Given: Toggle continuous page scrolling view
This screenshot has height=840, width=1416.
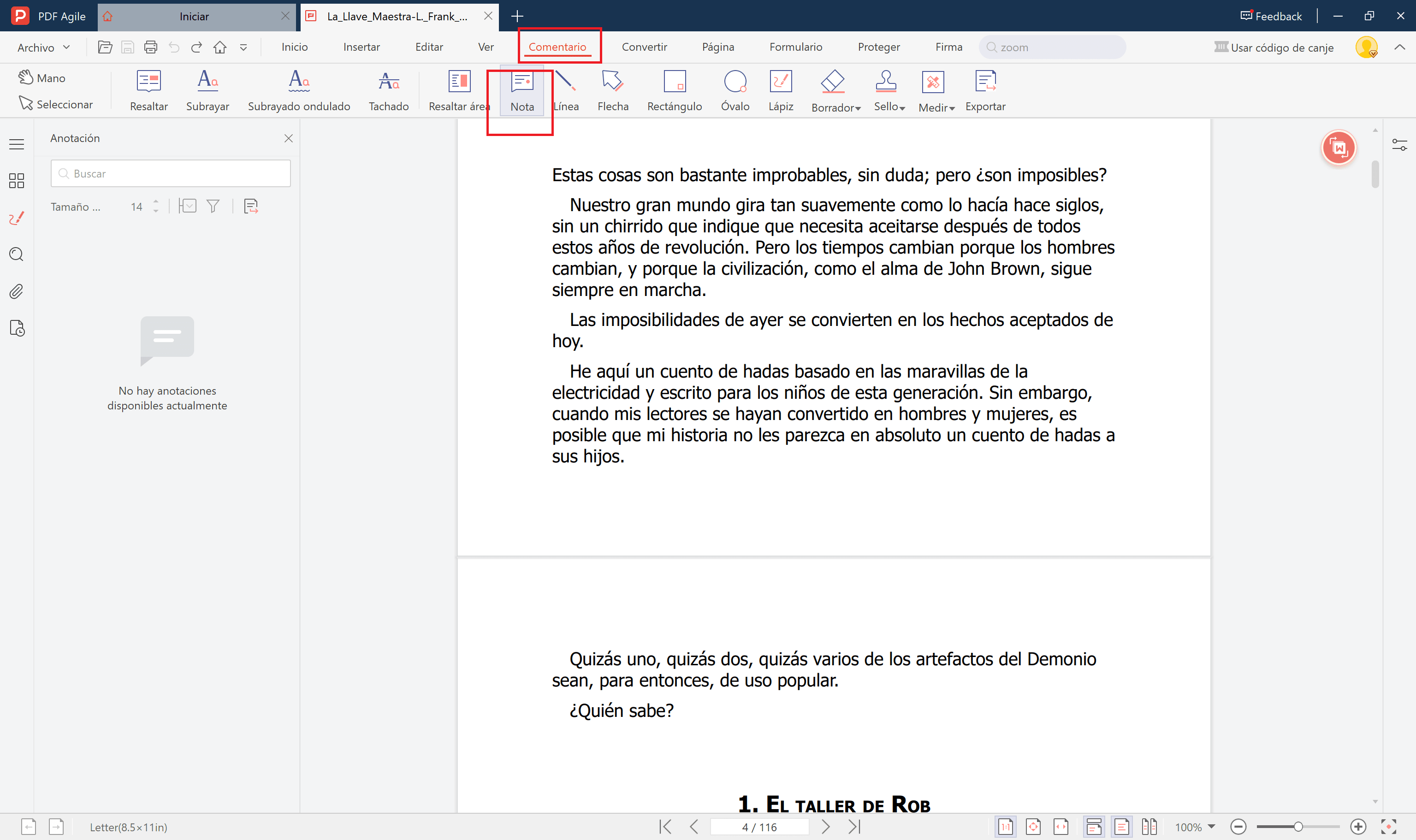Looking at the screenshot, I should pyautogui.click(x=1093, y=827).
